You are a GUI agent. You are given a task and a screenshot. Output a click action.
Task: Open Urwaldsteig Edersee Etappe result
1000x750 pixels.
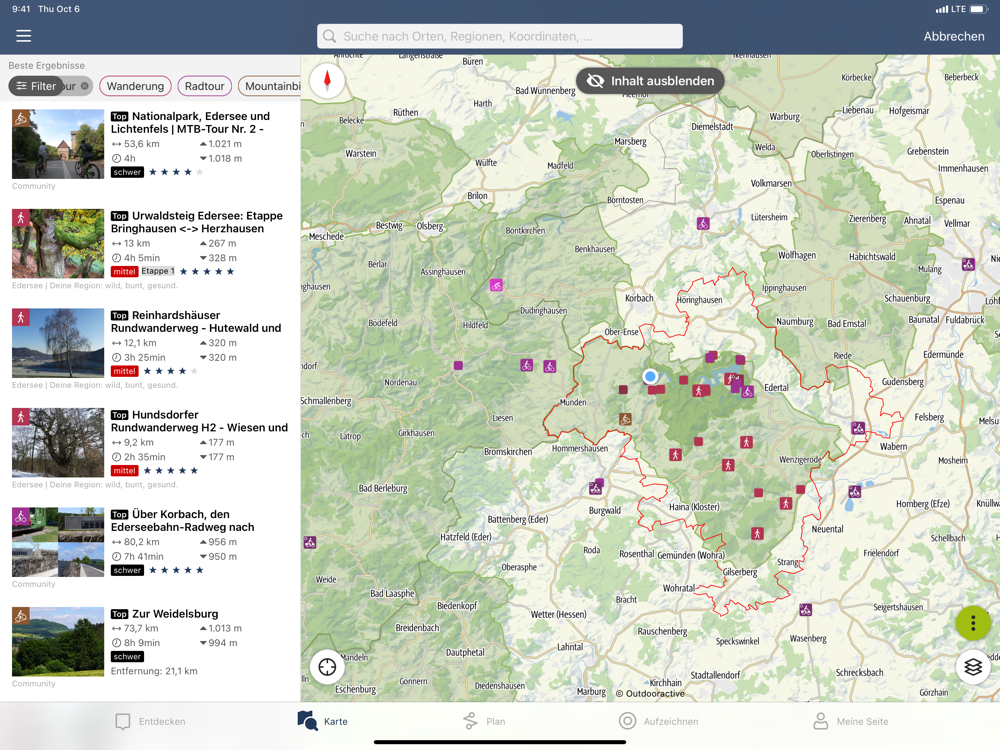pos(150,247)
